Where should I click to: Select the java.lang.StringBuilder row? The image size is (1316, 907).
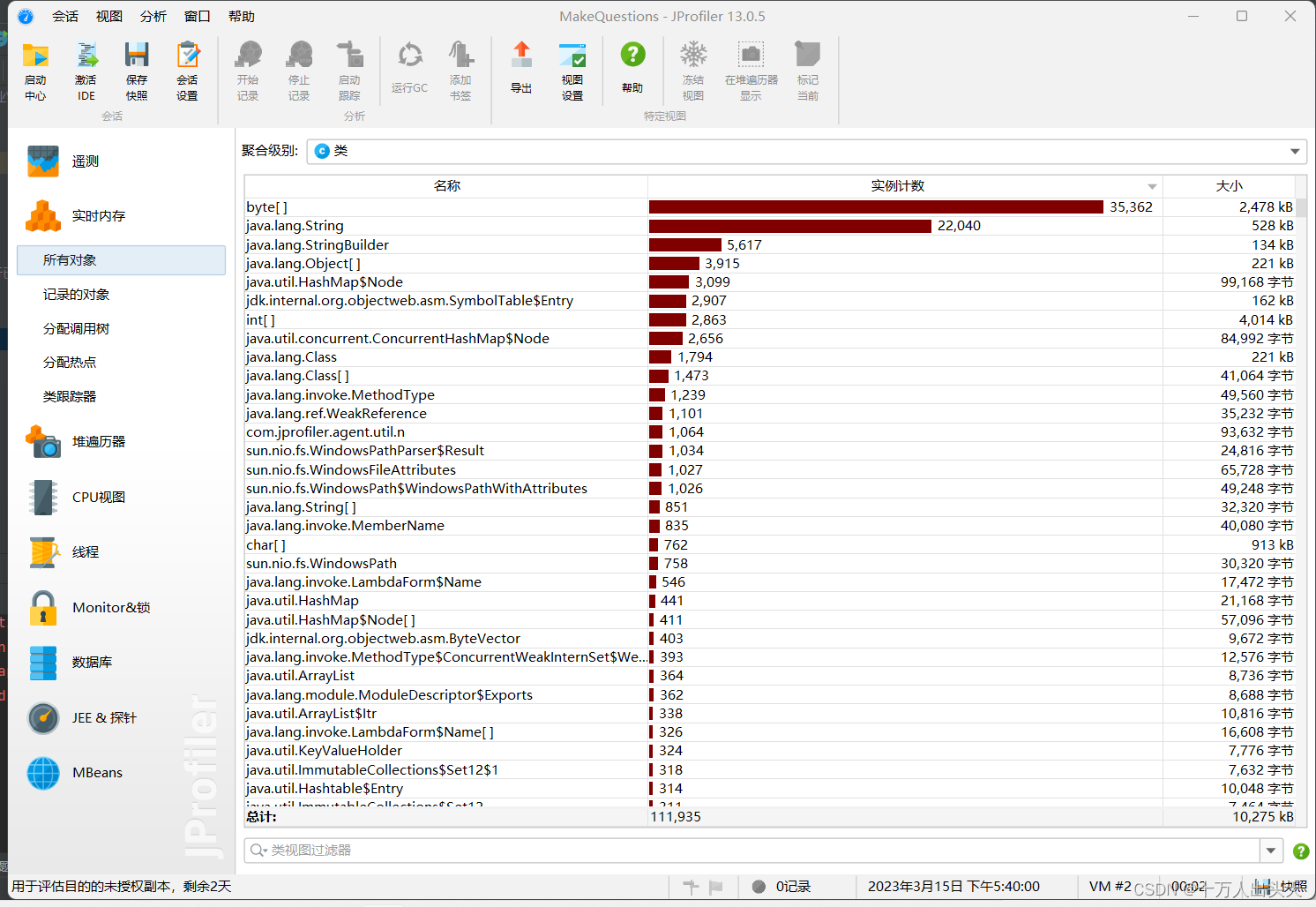[770, 245]
